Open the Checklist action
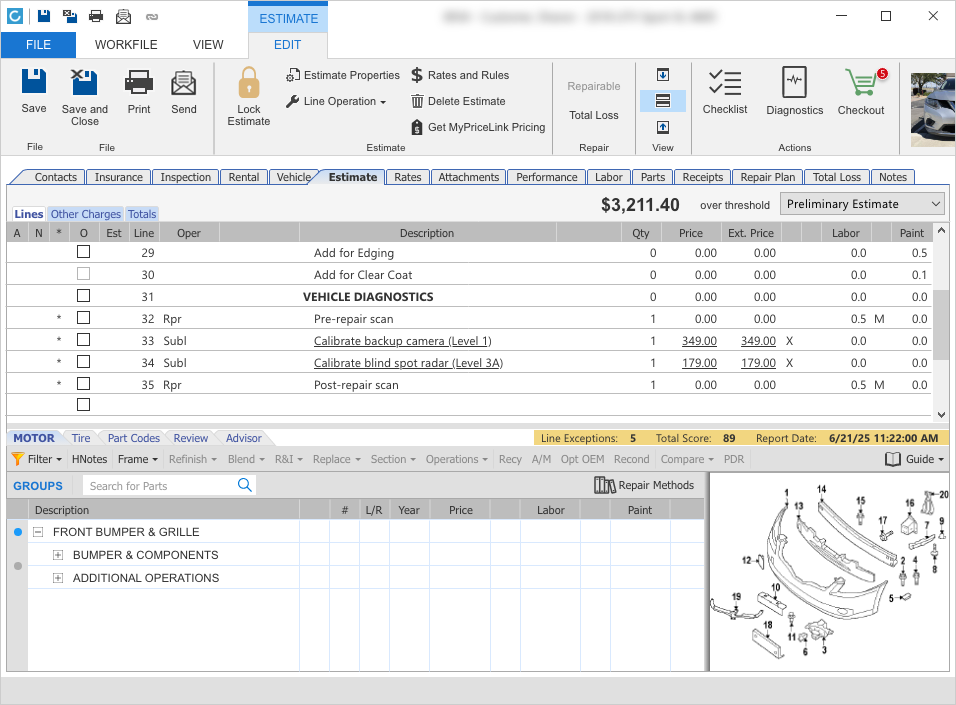 (x=724, y=91)
